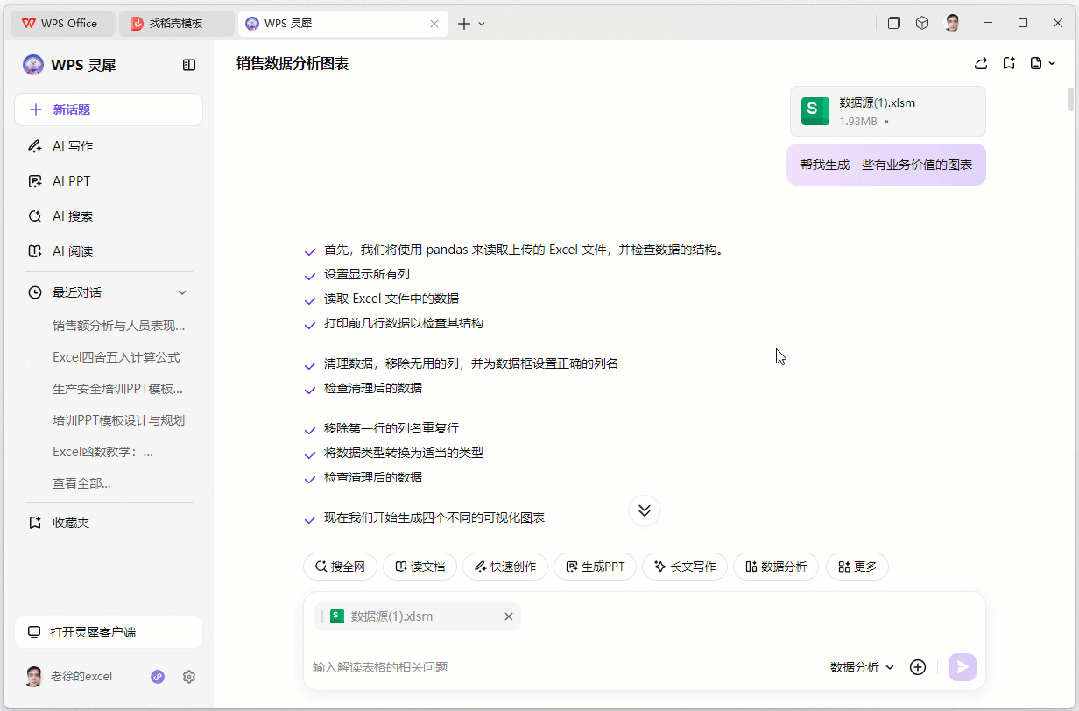The image size is (1079, 711).
Task: Start a new topic with 新话题 button
Action: (x=107, y=109)
